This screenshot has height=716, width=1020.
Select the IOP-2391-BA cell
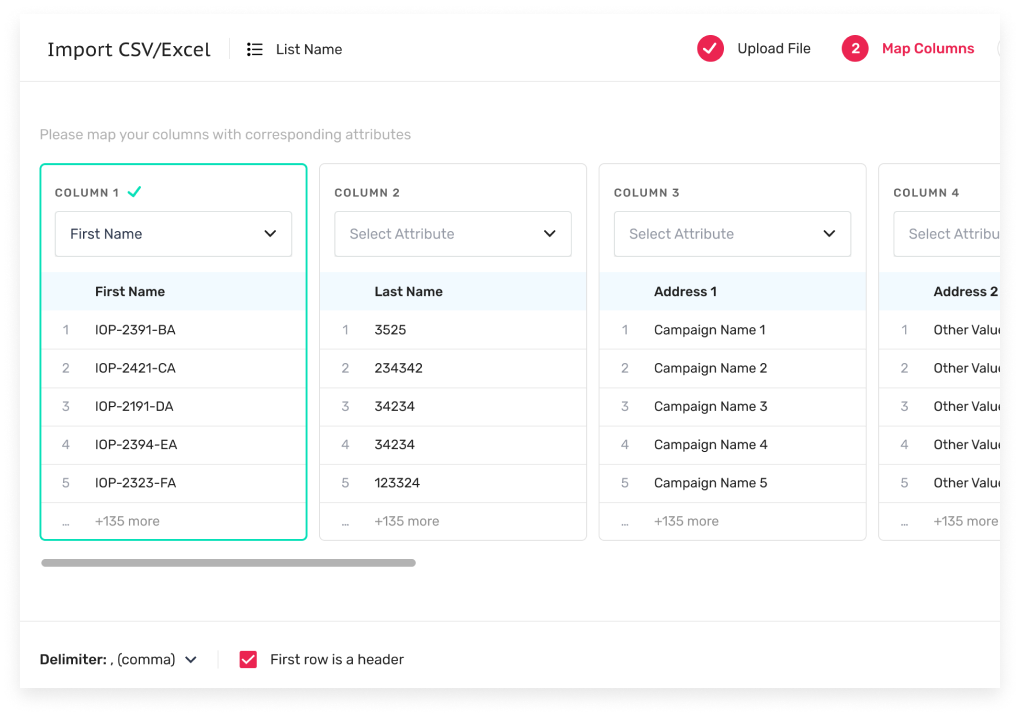(135, 330)
